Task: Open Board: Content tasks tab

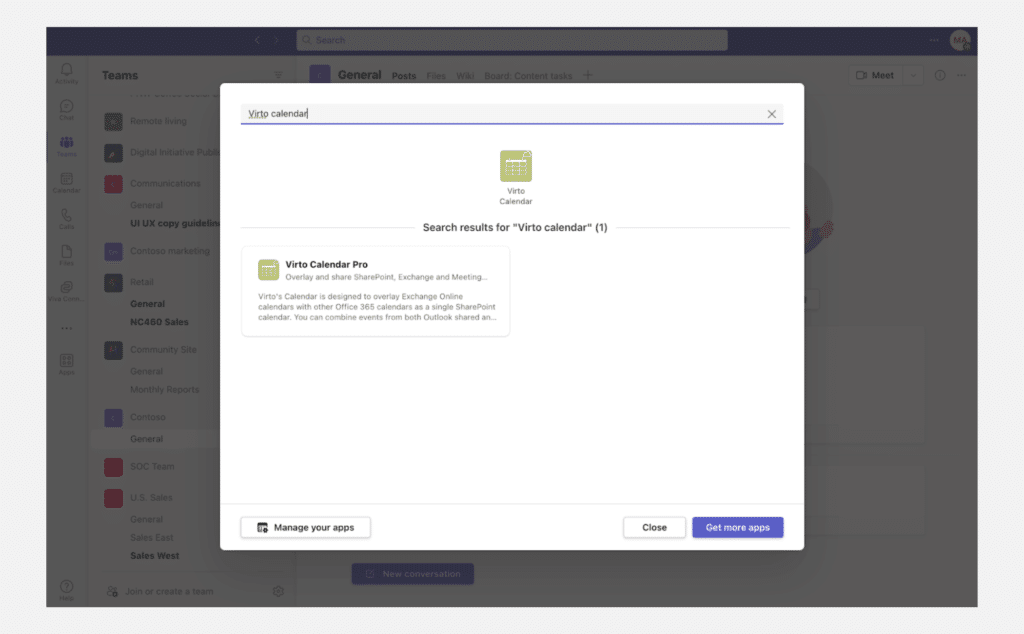Action: tap(528, 76)
